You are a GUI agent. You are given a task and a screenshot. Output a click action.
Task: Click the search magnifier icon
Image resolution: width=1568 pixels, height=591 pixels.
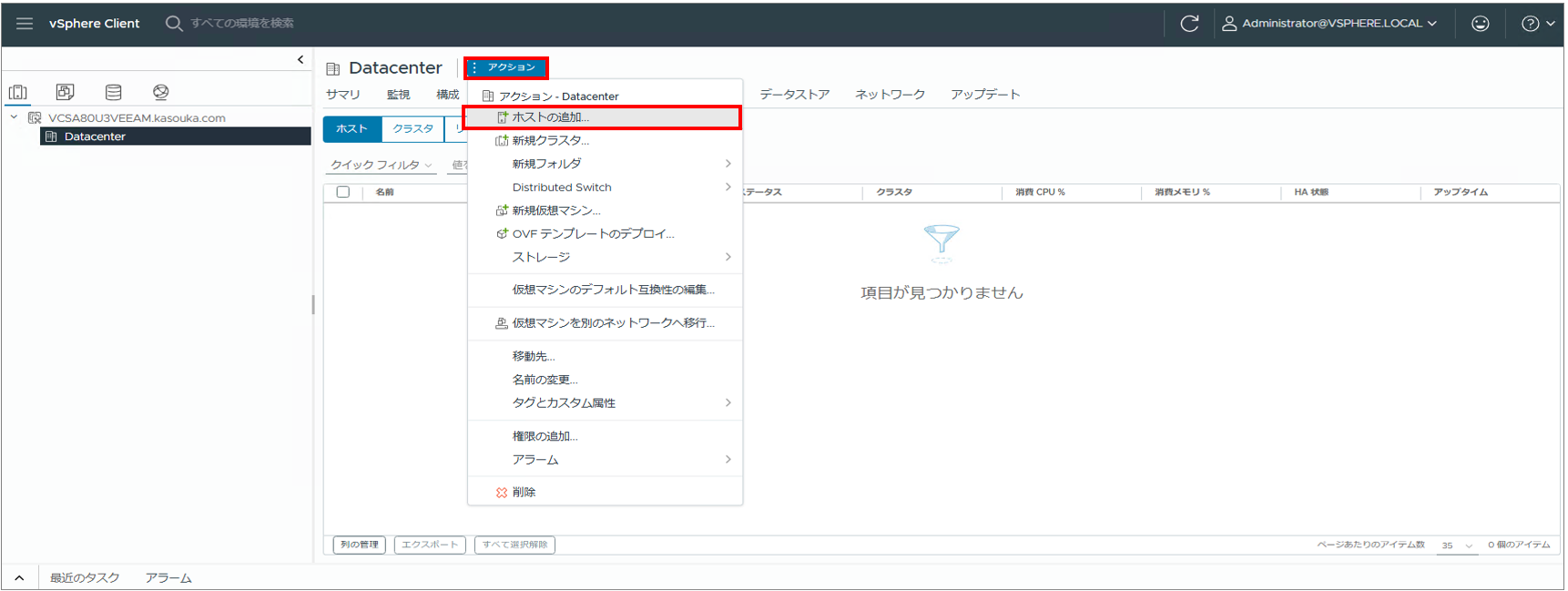tap(174, 24)
